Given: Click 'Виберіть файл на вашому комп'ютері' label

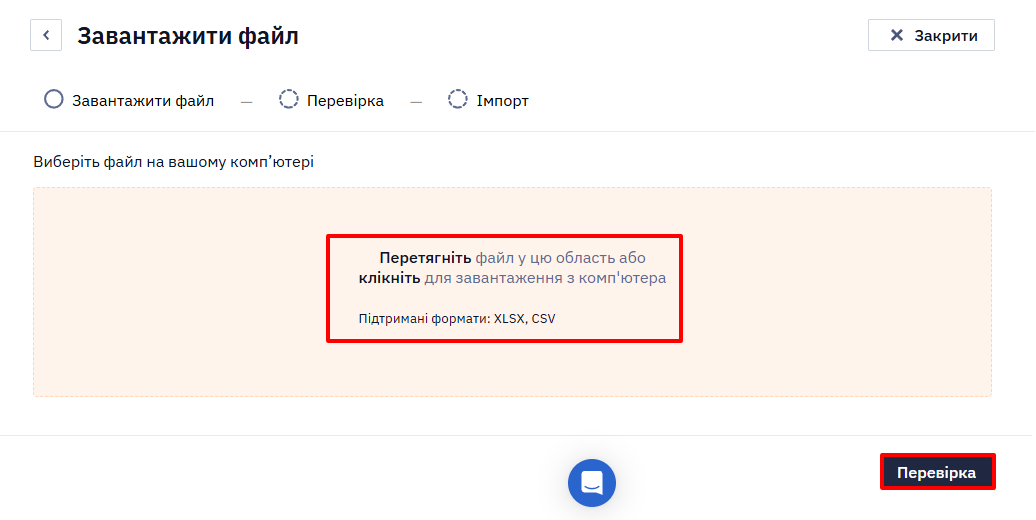Looking at the screenshot, I should [x=174, y=162].
